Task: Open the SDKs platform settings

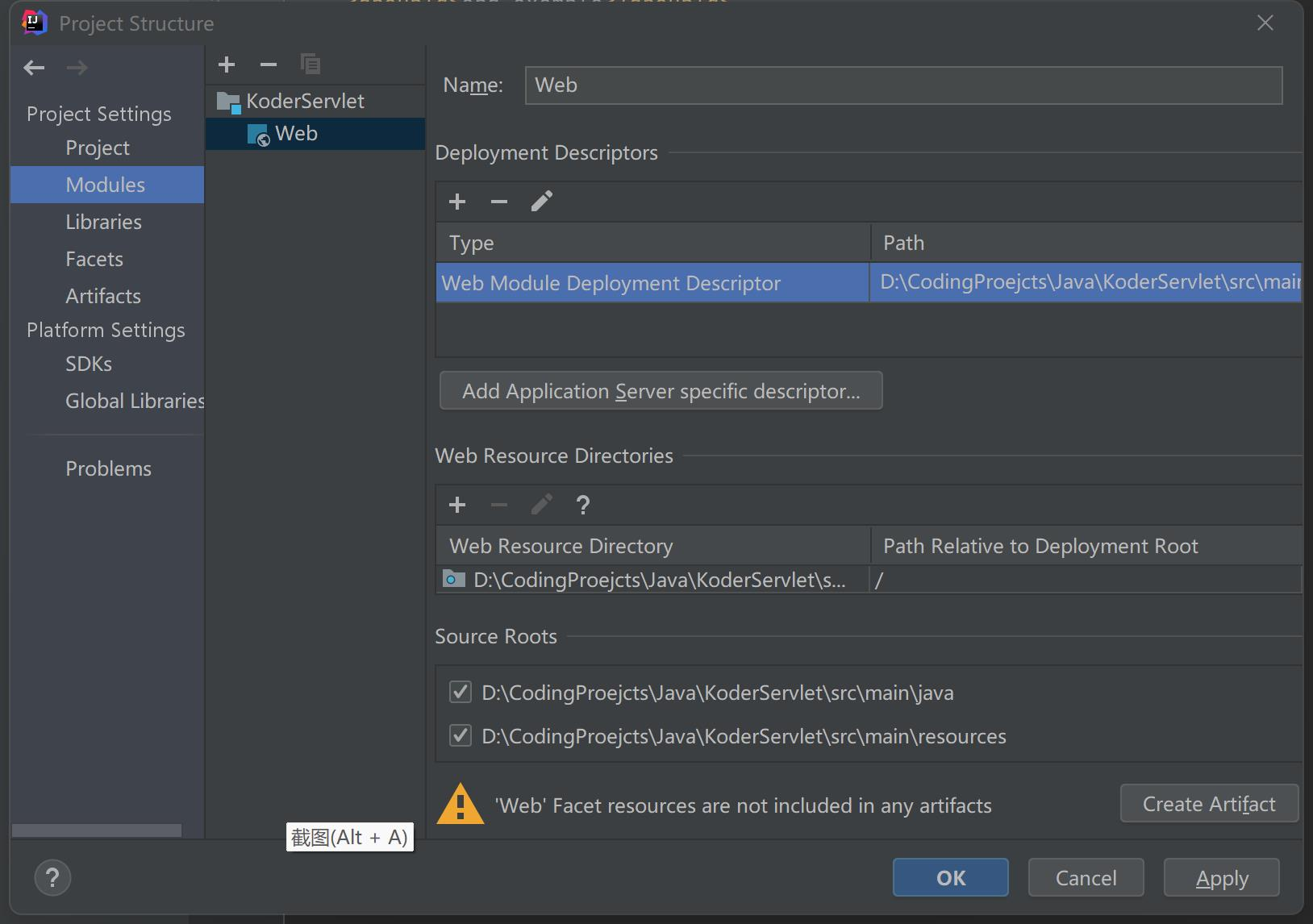Action: coord(89,364)
